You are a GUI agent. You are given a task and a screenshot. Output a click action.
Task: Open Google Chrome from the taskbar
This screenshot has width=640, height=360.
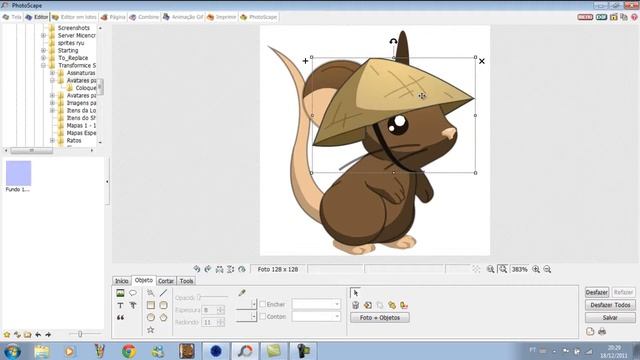click(129, 351)
